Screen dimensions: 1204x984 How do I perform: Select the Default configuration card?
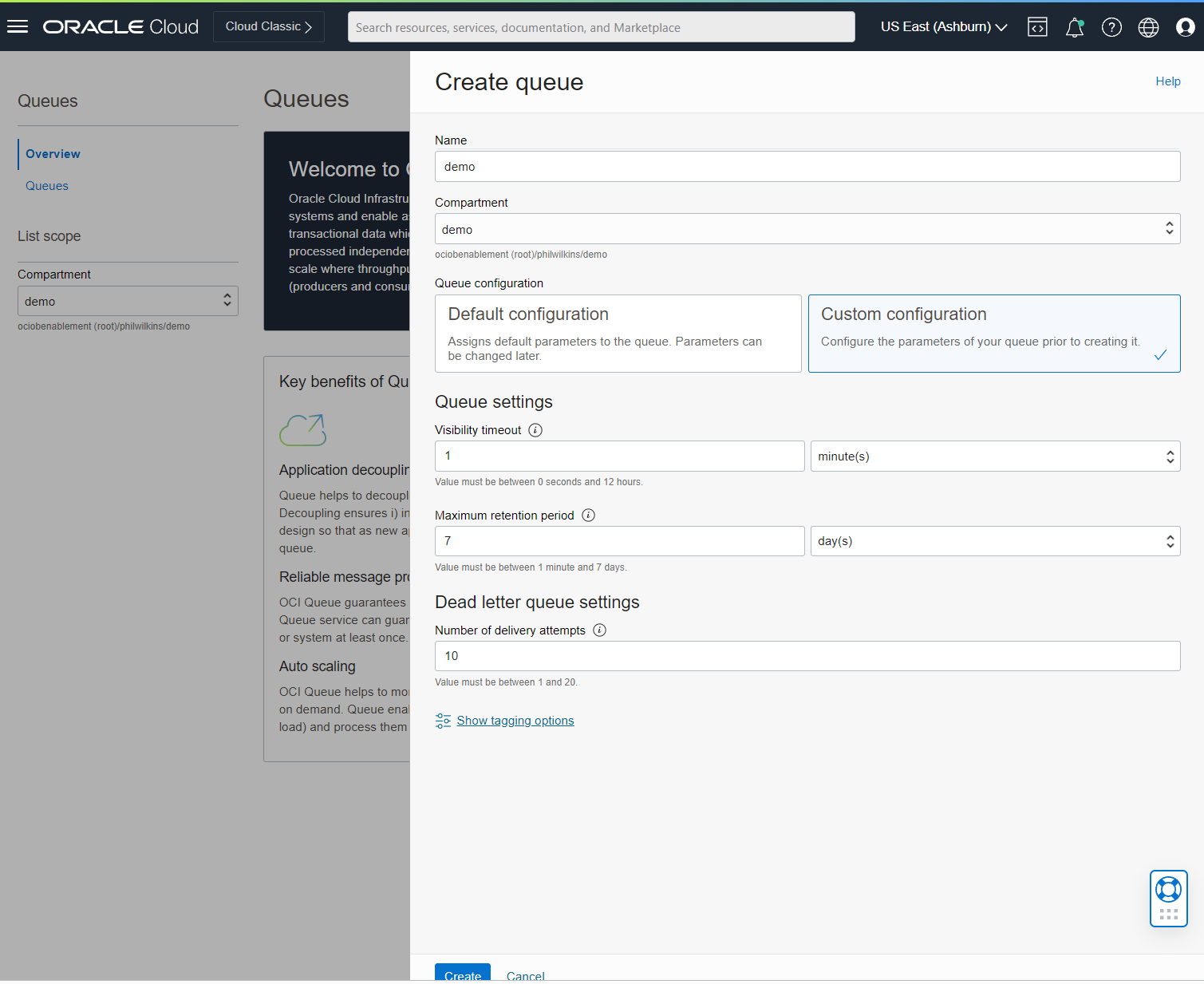[x=618, y=333]
